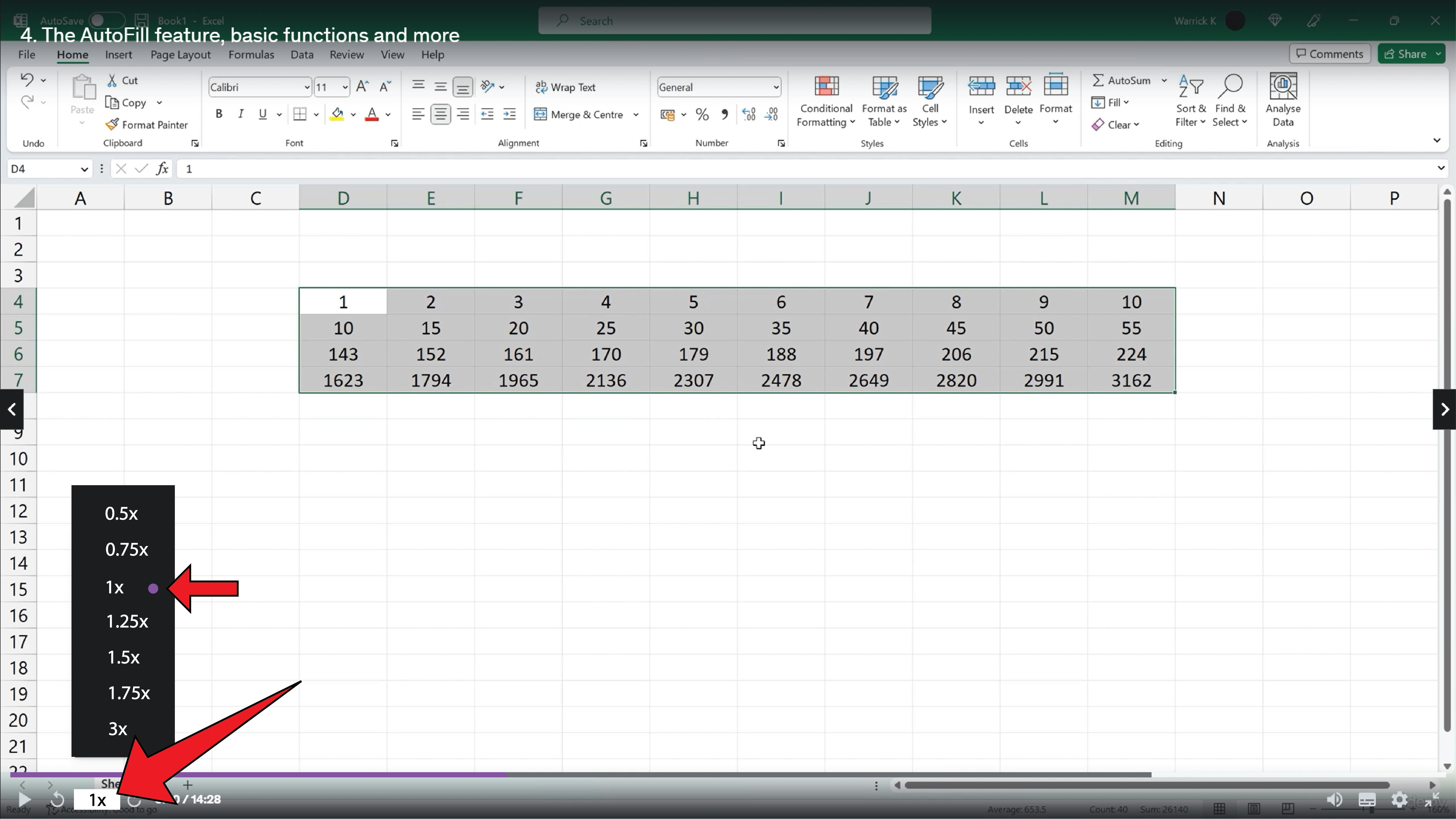Activate the Format Painter brush
This screenshot has width=1456, height=819.
click(112, 124)
